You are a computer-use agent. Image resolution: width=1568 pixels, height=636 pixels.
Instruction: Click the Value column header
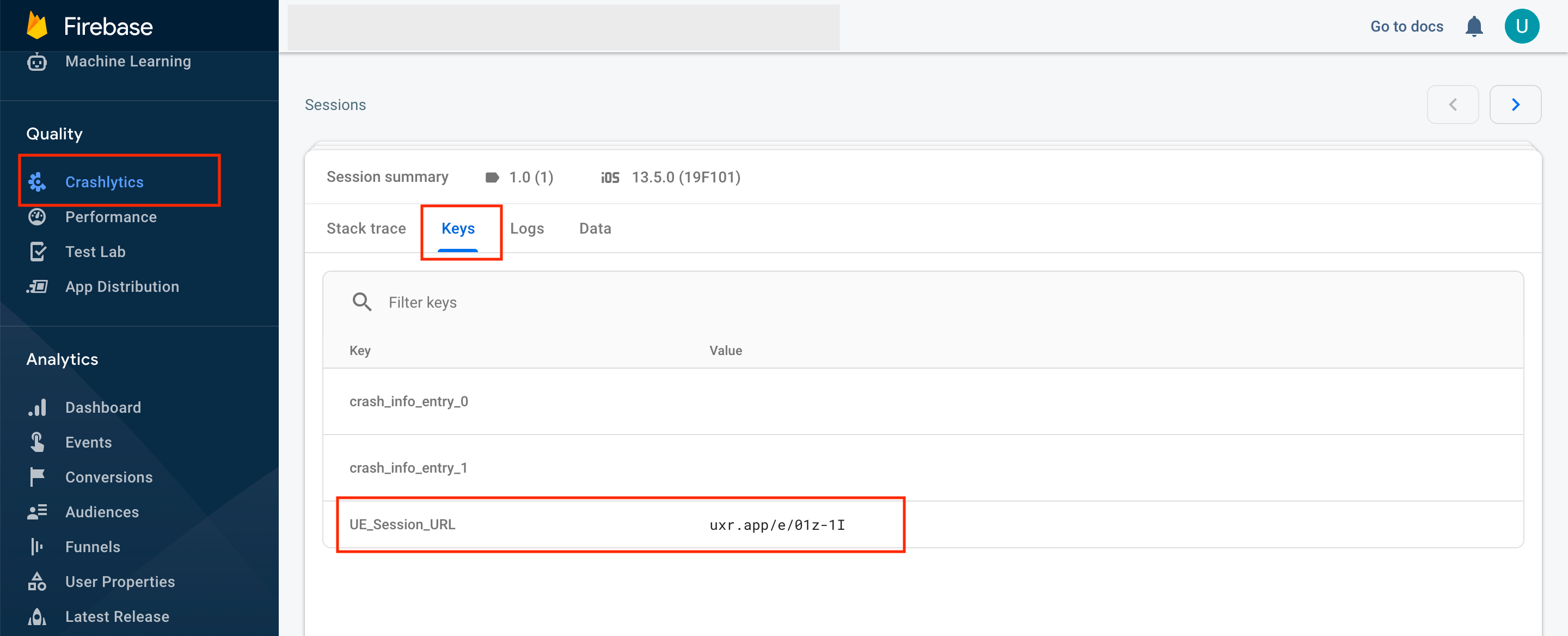pyautogui.click(x=725, y=350)
